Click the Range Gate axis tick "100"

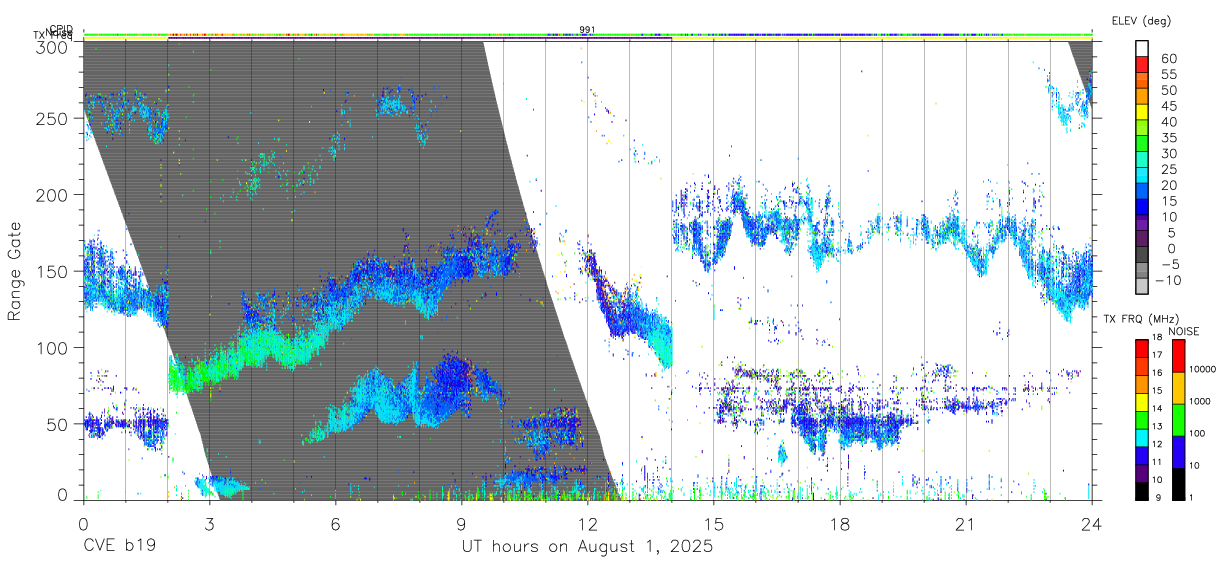click(x=52, y=348)
